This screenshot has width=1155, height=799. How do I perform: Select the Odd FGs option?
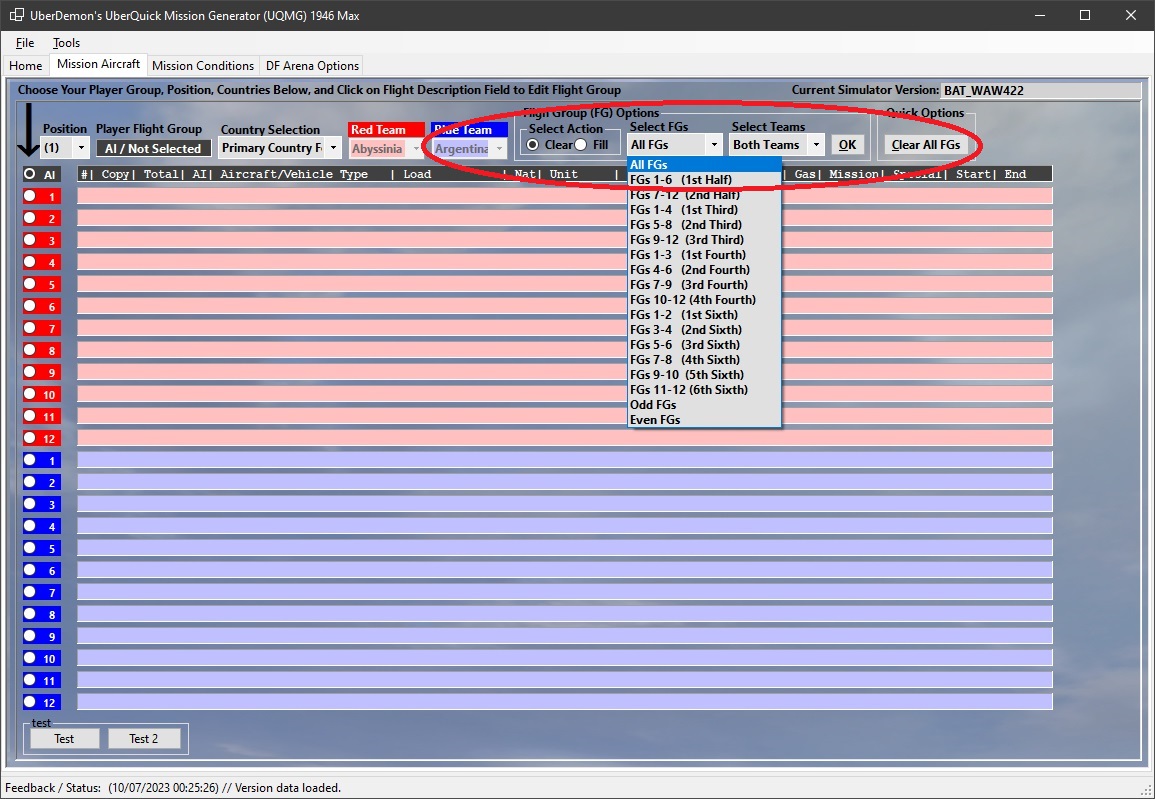[704, 405]
